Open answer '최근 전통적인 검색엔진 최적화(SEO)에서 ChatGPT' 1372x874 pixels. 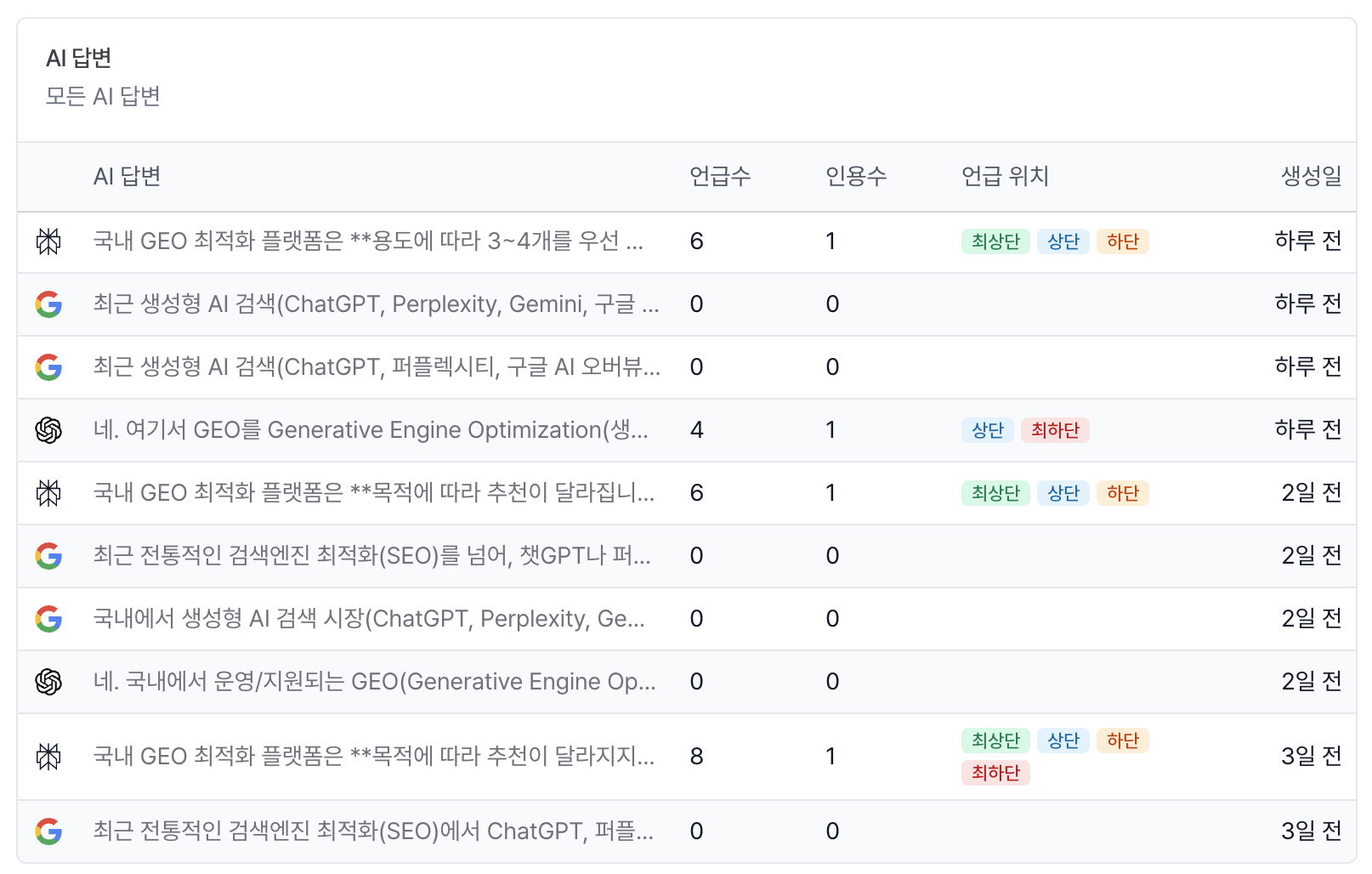pos(373,831)
